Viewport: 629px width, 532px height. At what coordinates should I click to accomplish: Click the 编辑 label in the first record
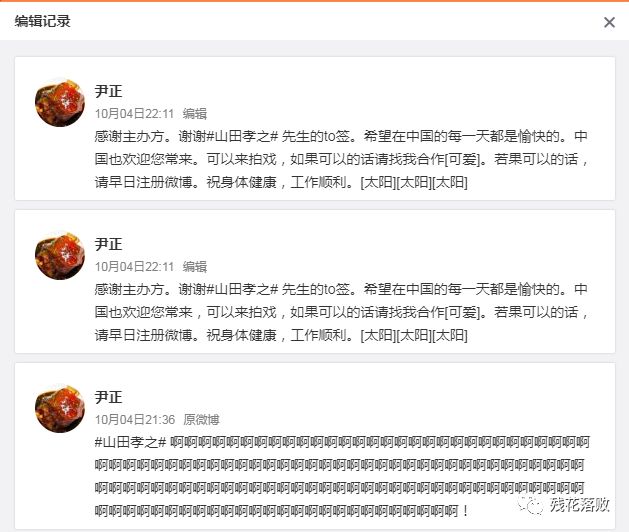pyautogui.click(x=195, y=114)
